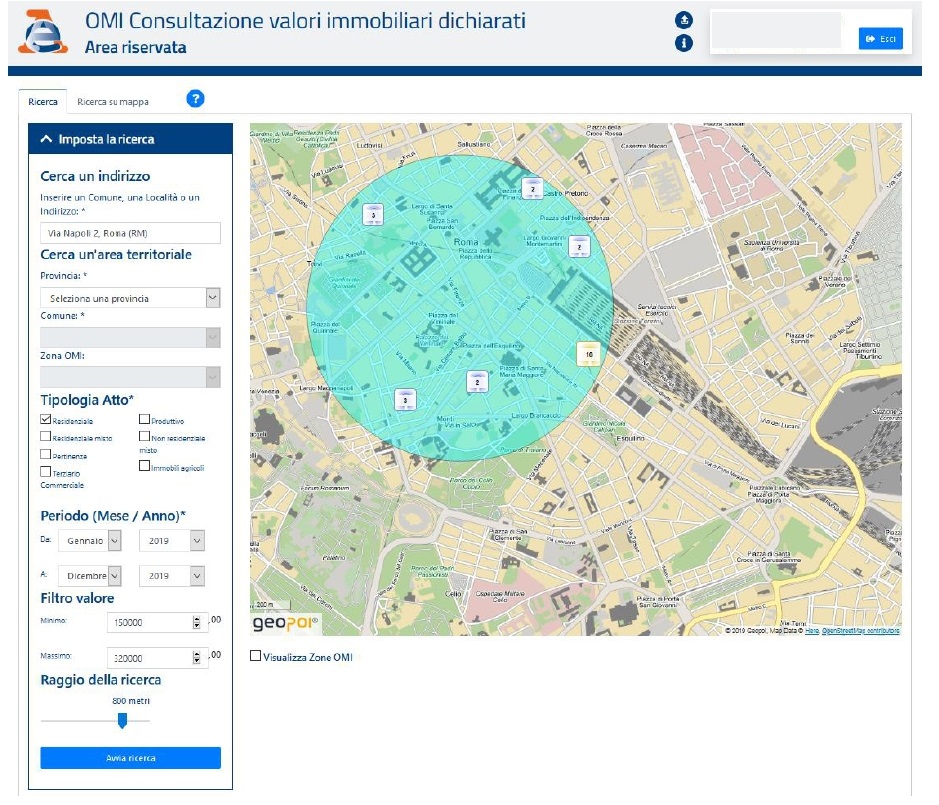Select marker 2 near Santa Maria Maggiore
Screen dimensions: 939x805
[x=477, y=382]
